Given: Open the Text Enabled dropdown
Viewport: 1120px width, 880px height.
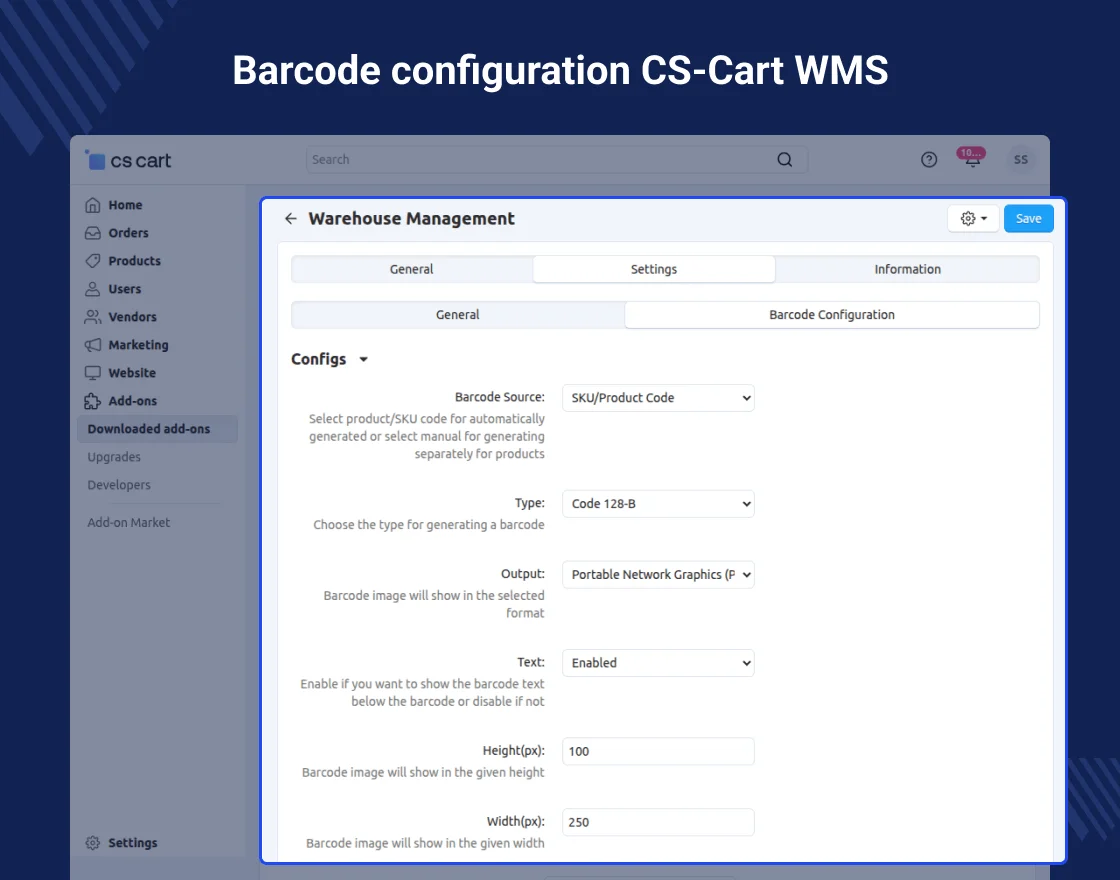Looking at the screenshot, I should click(658, 663).
